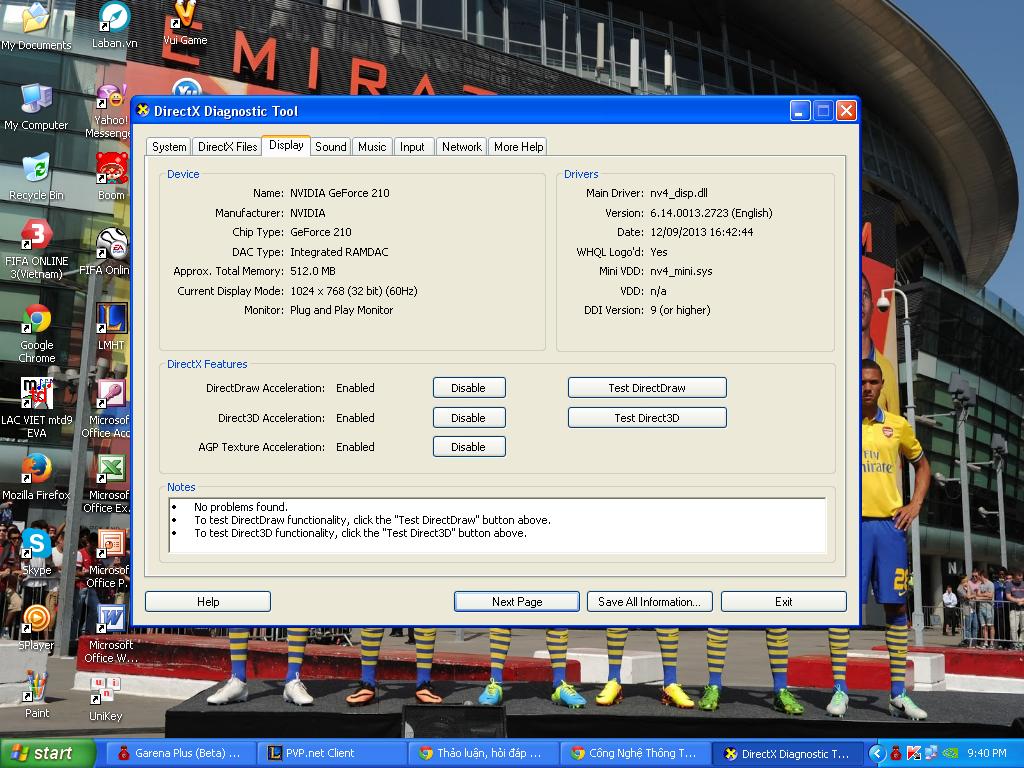Click the Exit button

click(x=784, y=601)
